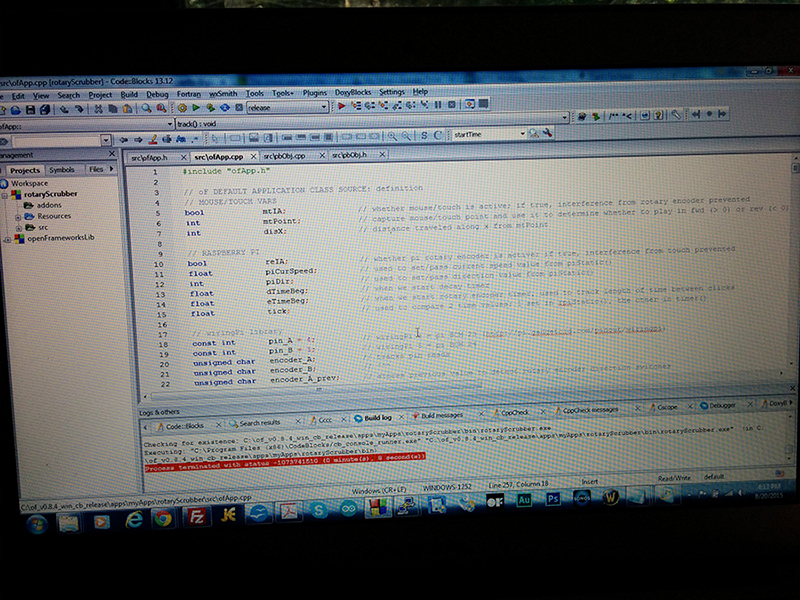The height and width of the screenshot is (600, 800).
Task: Start the debugger with the red arrow icon
Action: coord(341,106)
